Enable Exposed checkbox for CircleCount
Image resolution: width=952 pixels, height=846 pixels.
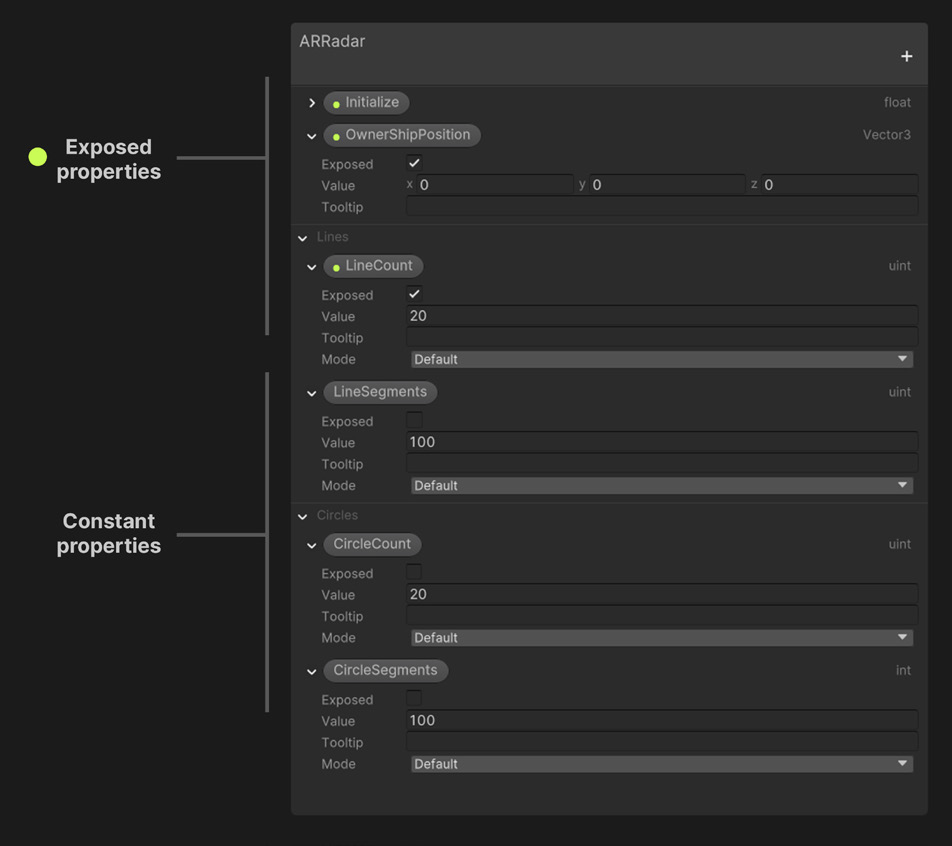414,573
